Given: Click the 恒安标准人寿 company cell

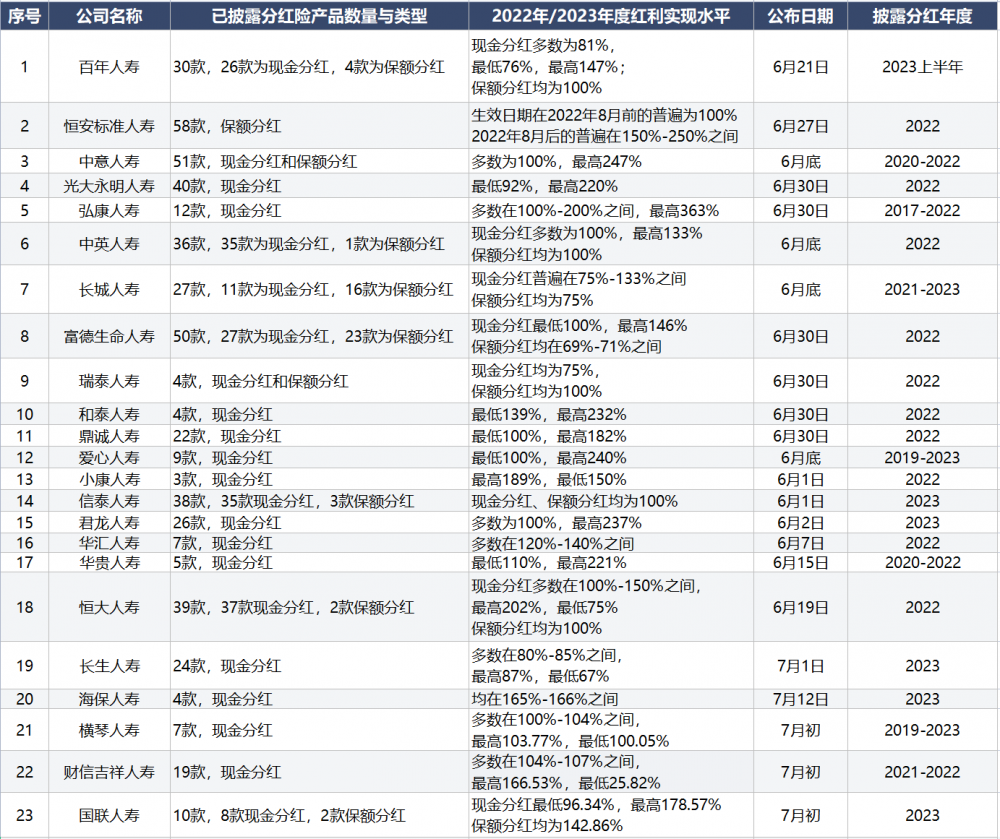Looking at the screenshot, I should (109, 126).
